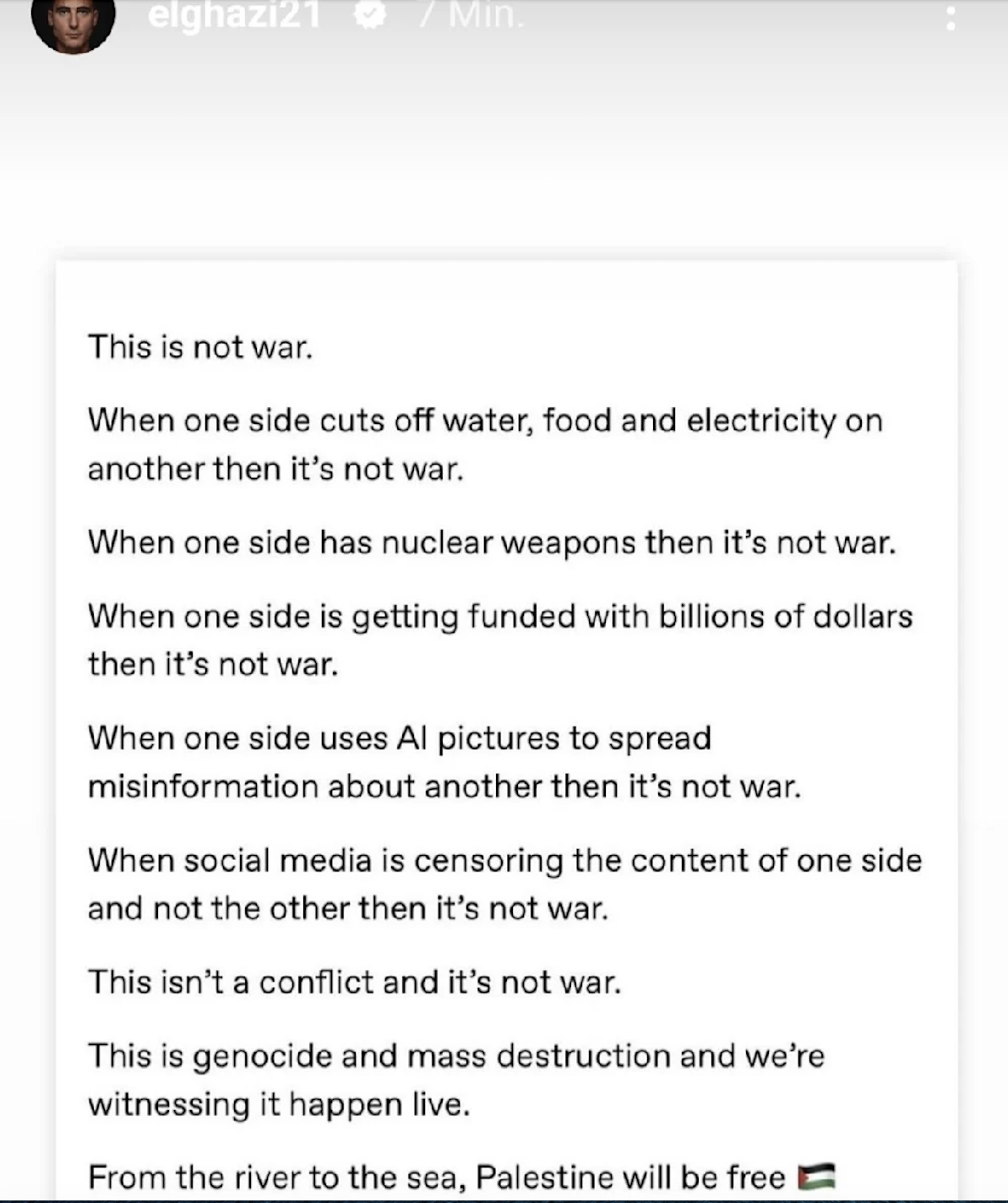
Task: Tap the line about AI pictures
Action: click(x=399, y=738)
